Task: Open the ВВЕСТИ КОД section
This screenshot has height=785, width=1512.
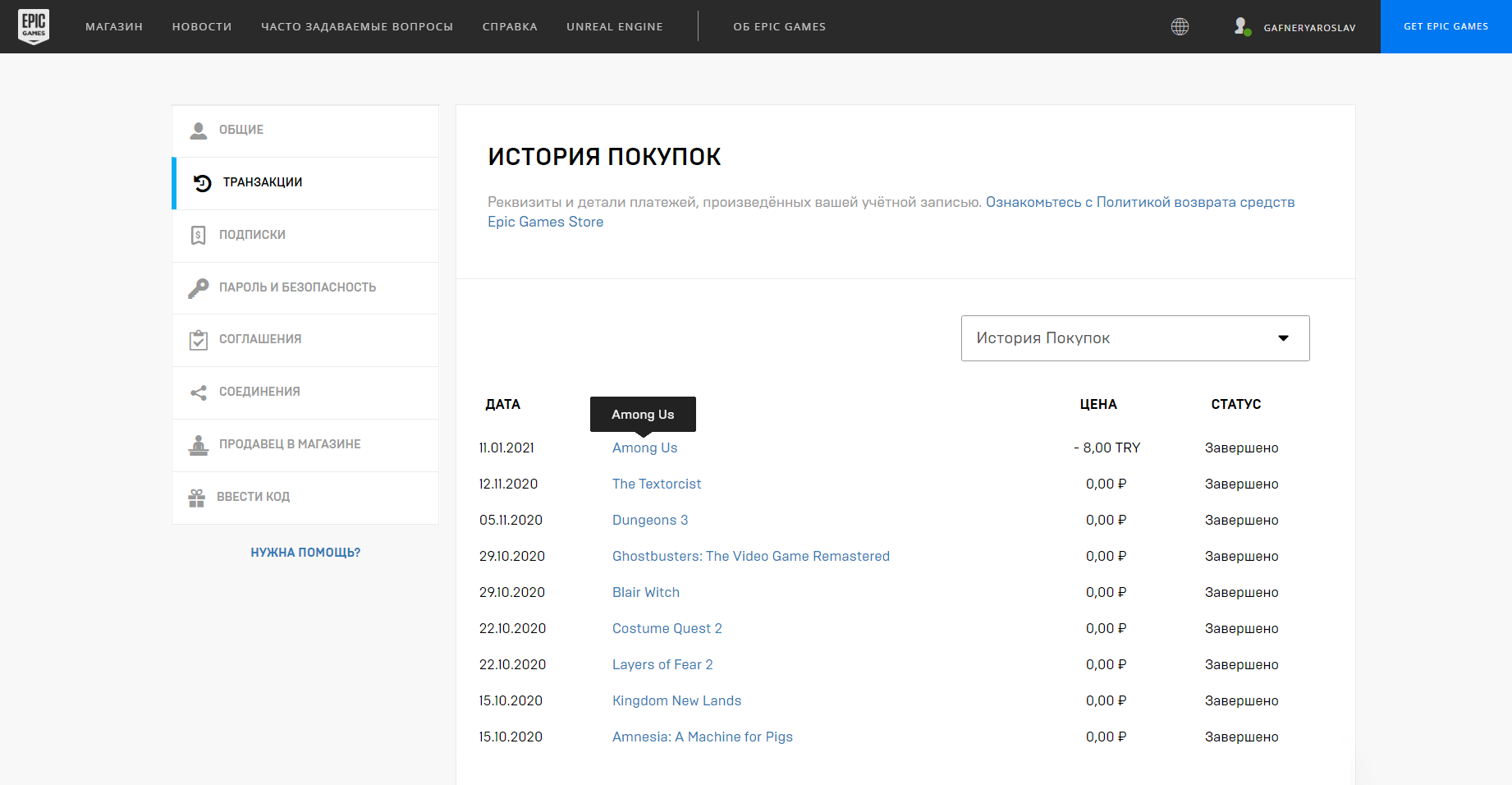Action: pyautogui.click(x=305, y=498)
